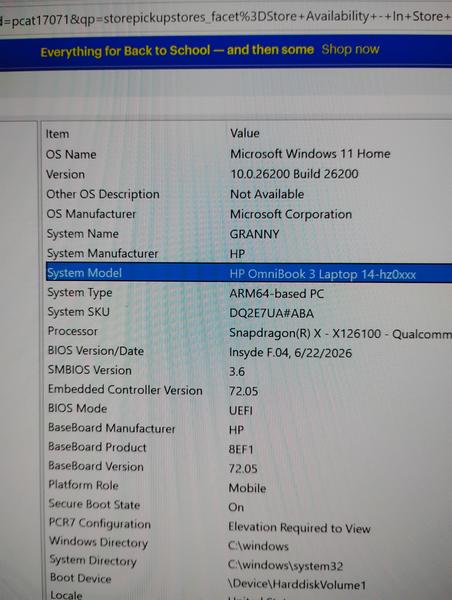The image size is (452, 600).
Task: Select the BaseBoard Manufacturer row label
Action: 111,428
